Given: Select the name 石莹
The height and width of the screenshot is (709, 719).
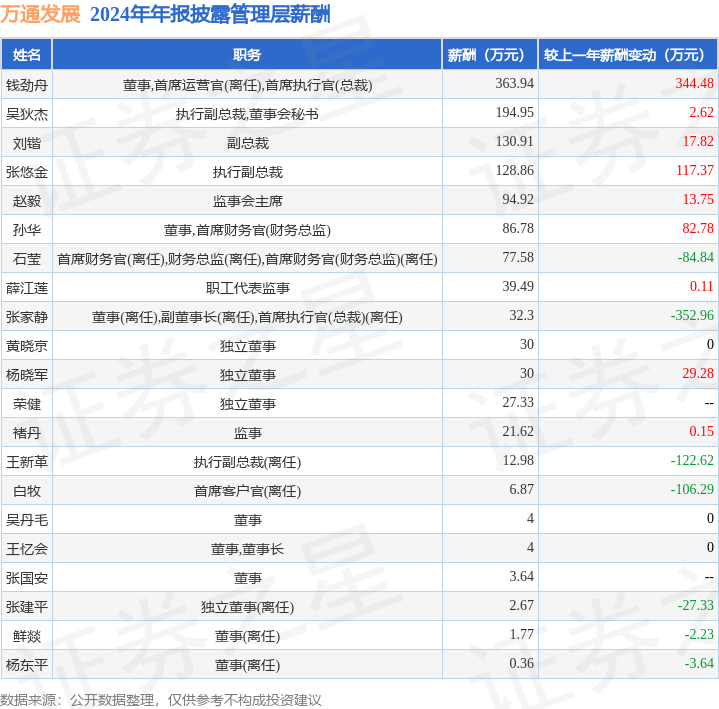Looking at the screenshot, I should (27, 259).
